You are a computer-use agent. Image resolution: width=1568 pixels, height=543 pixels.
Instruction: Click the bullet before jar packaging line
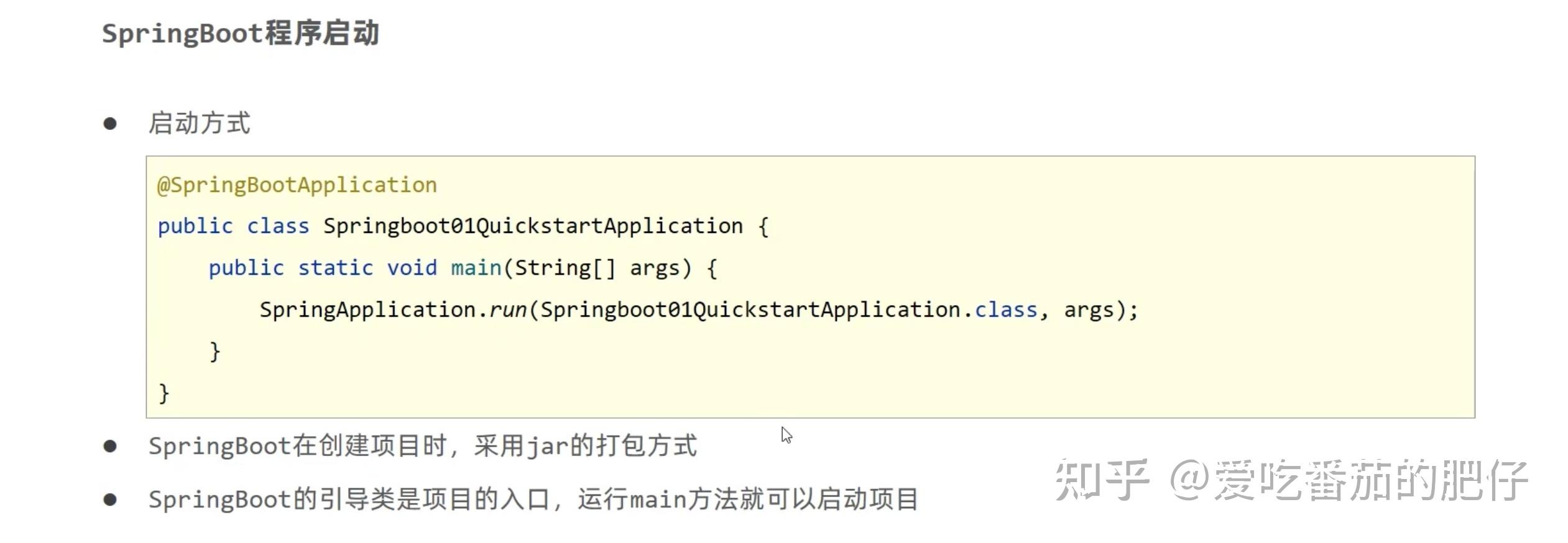[x=110, y=446]
